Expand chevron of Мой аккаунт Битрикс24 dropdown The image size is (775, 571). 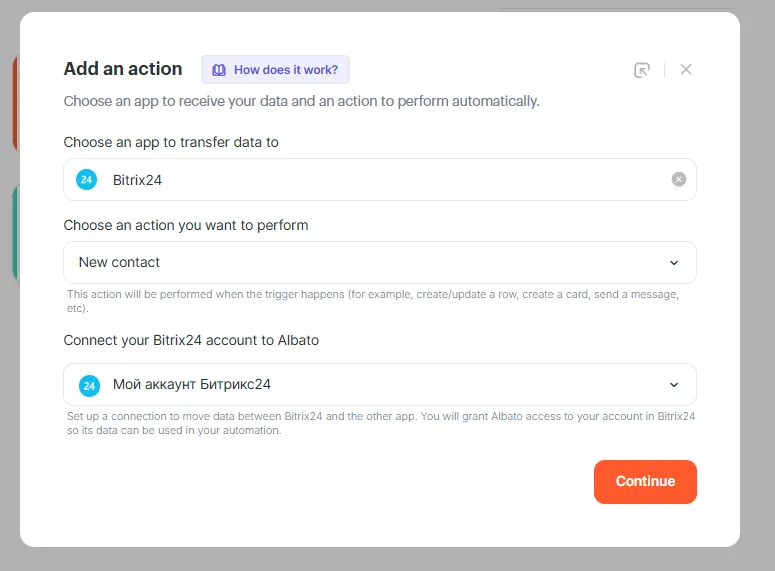(x=674, y=385)
